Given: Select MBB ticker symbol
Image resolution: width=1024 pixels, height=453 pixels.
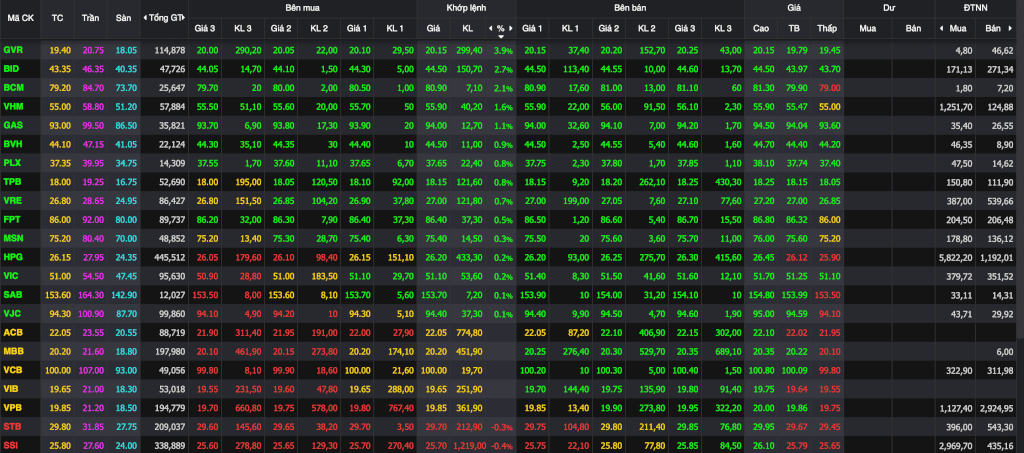Looking at the screenshot, I should pos(13,352).
